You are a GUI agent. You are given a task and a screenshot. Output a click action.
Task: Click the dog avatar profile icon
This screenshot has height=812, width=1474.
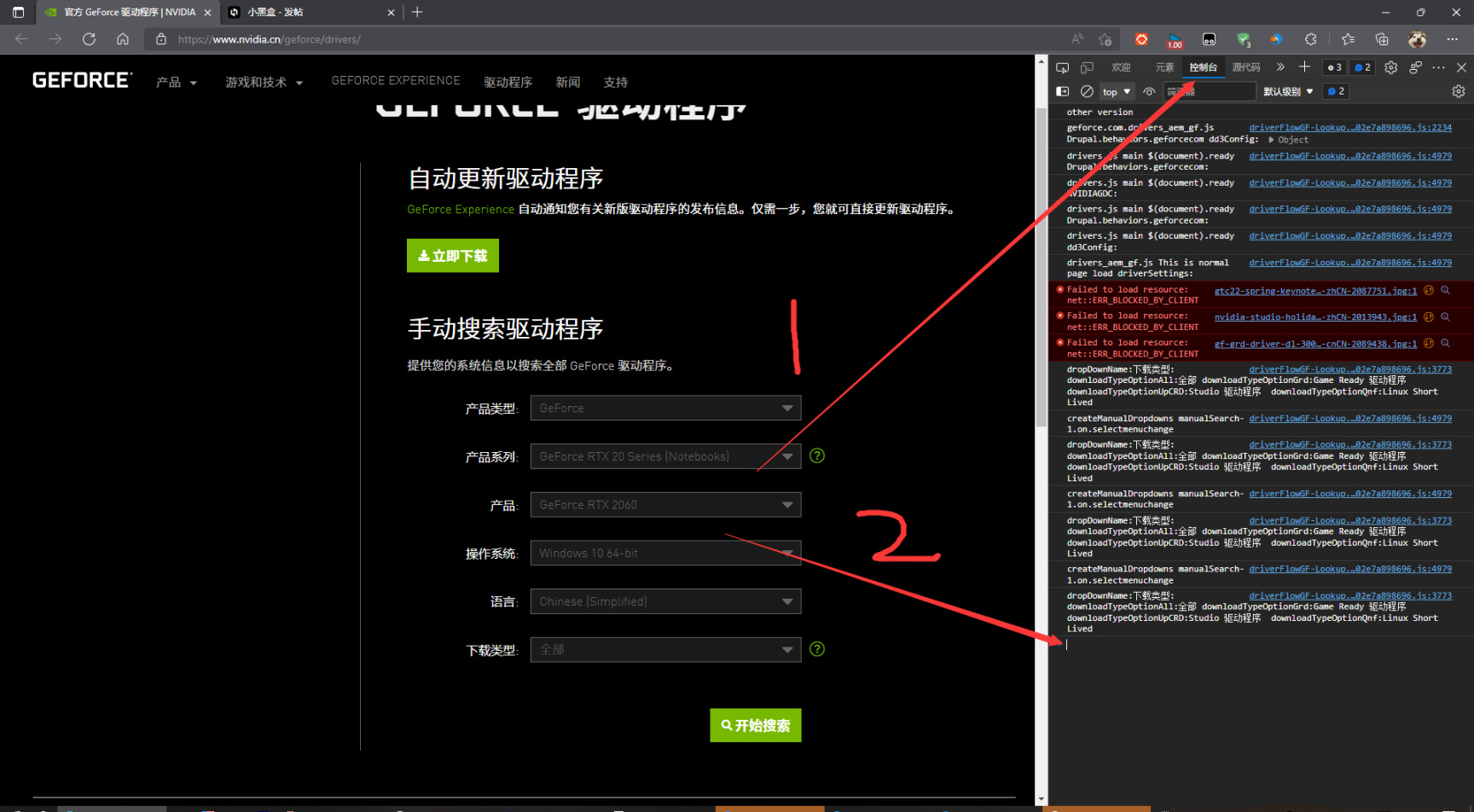pos(1417,39)
